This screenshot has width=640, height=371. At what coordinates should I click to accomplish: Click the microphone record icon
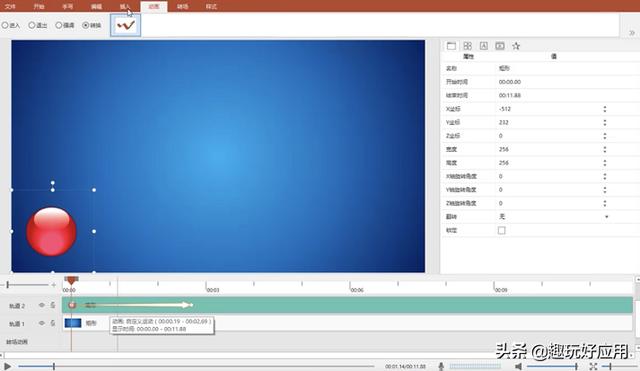441,366
